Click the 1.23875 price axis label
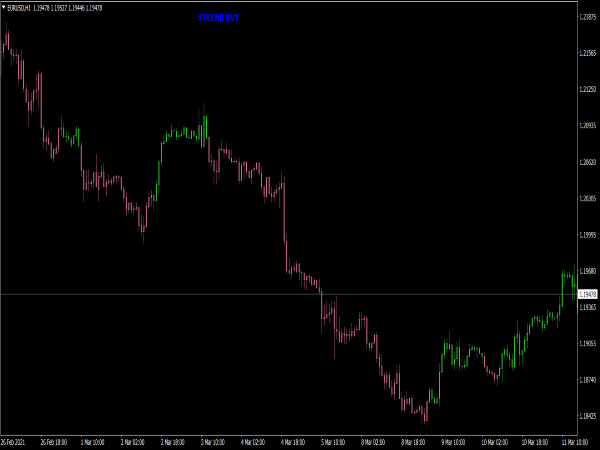 tap(588, 17)
